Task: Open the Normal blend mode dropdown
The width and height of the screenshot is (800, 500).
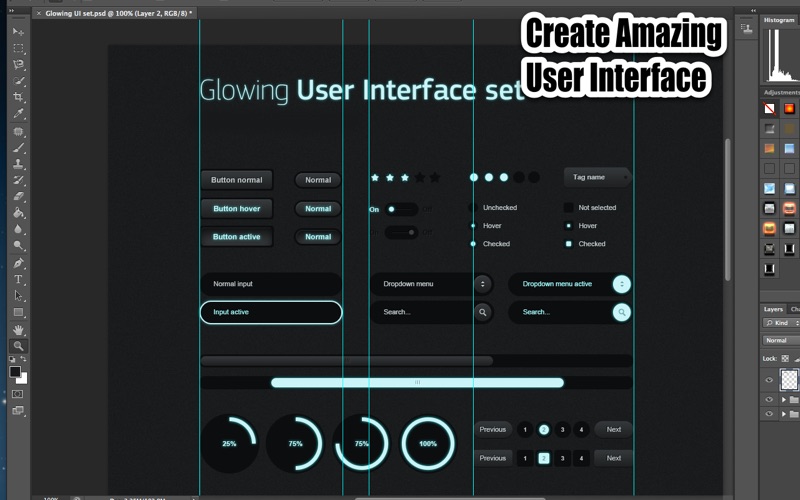Action: point(781,340)
